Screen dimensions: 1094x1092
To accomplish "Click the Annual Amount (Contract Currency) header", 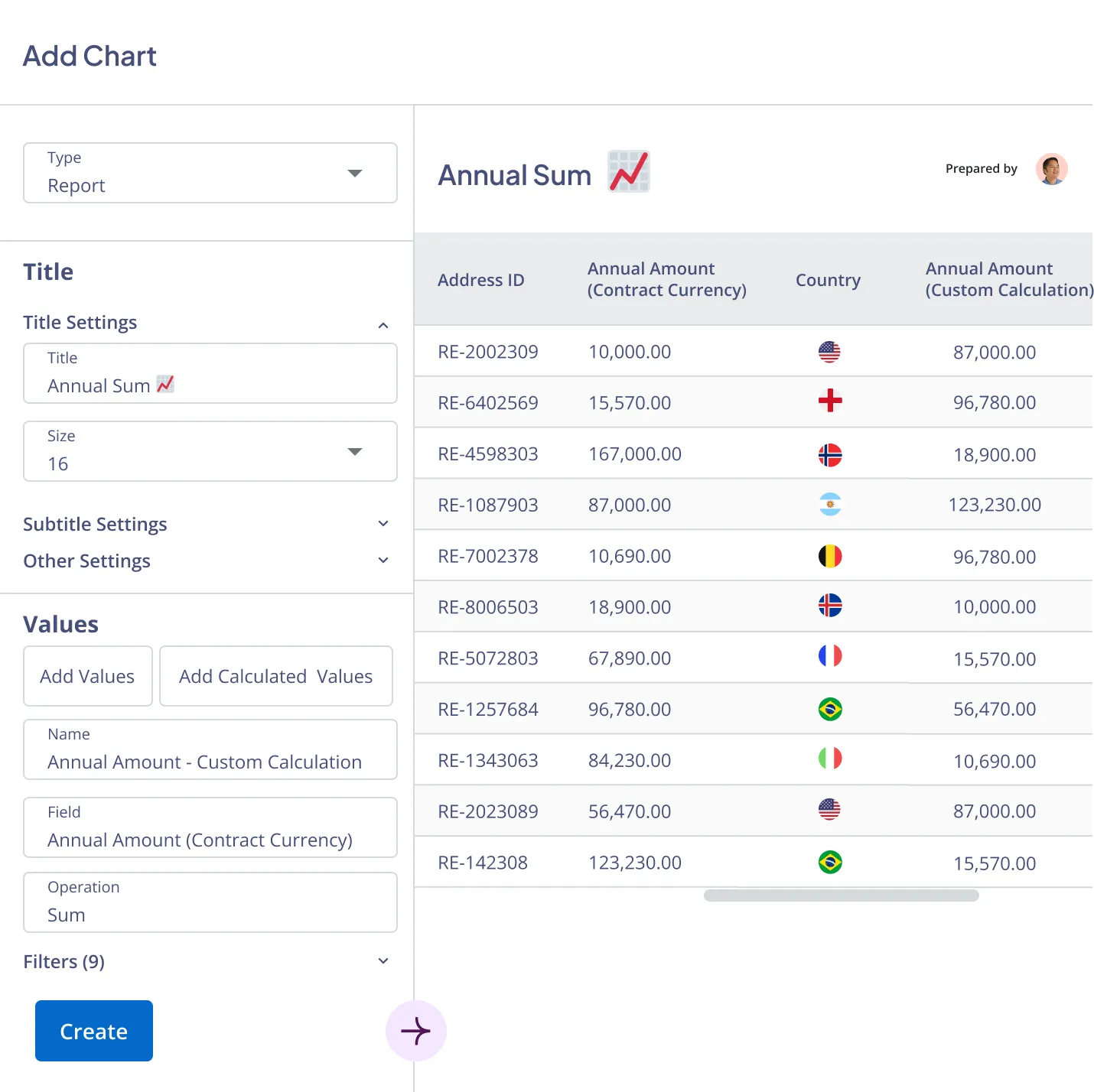I will click(x=667, y=279).
